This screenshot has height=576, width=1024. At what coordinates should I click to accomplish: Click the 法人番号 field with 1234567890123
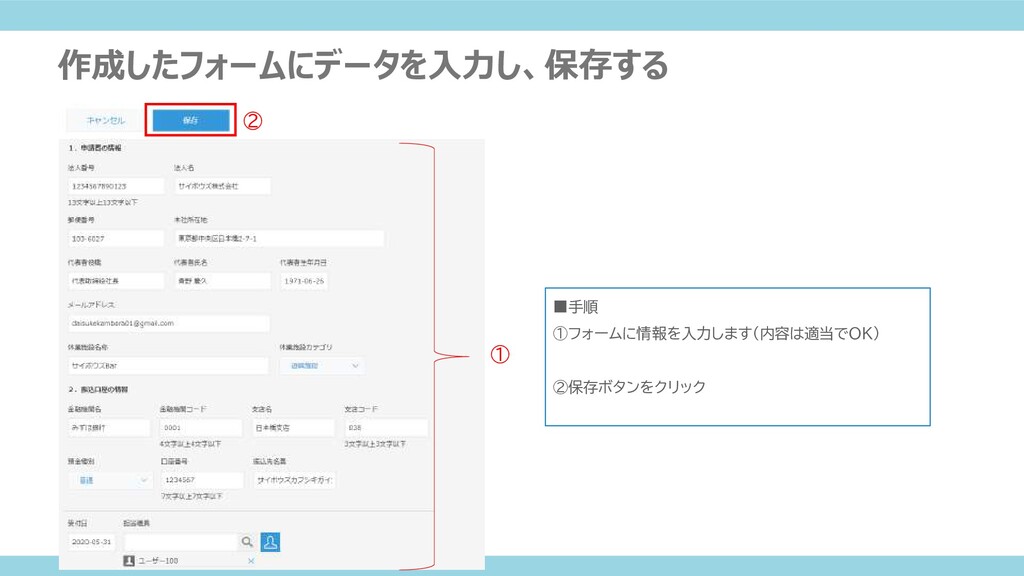pyautogui.click(x=116, y=186)
